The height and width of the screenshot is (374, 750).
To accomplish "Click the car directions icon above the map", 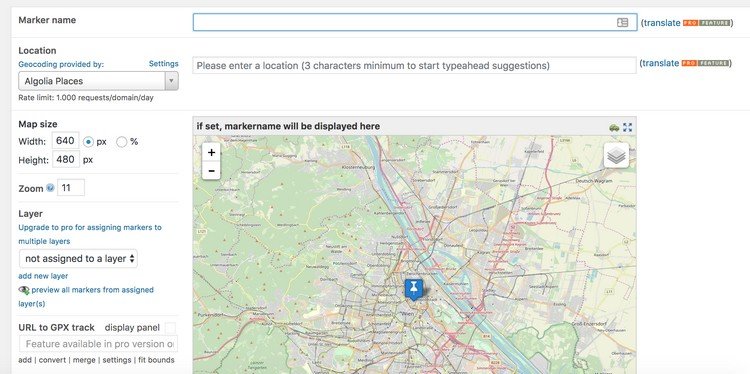I will pos(614,127).
